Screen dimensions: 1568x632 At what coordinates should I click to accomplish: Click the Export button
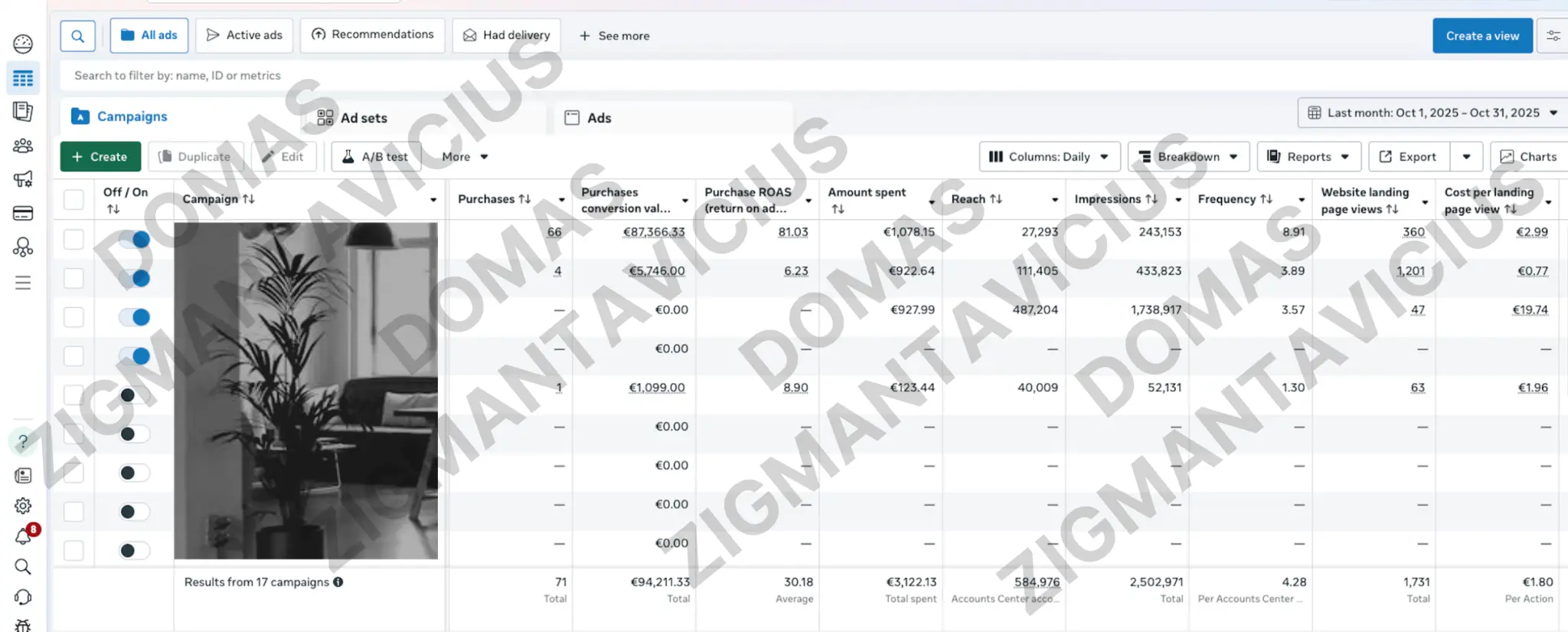pyautogui.click(x=1409, y=156)
